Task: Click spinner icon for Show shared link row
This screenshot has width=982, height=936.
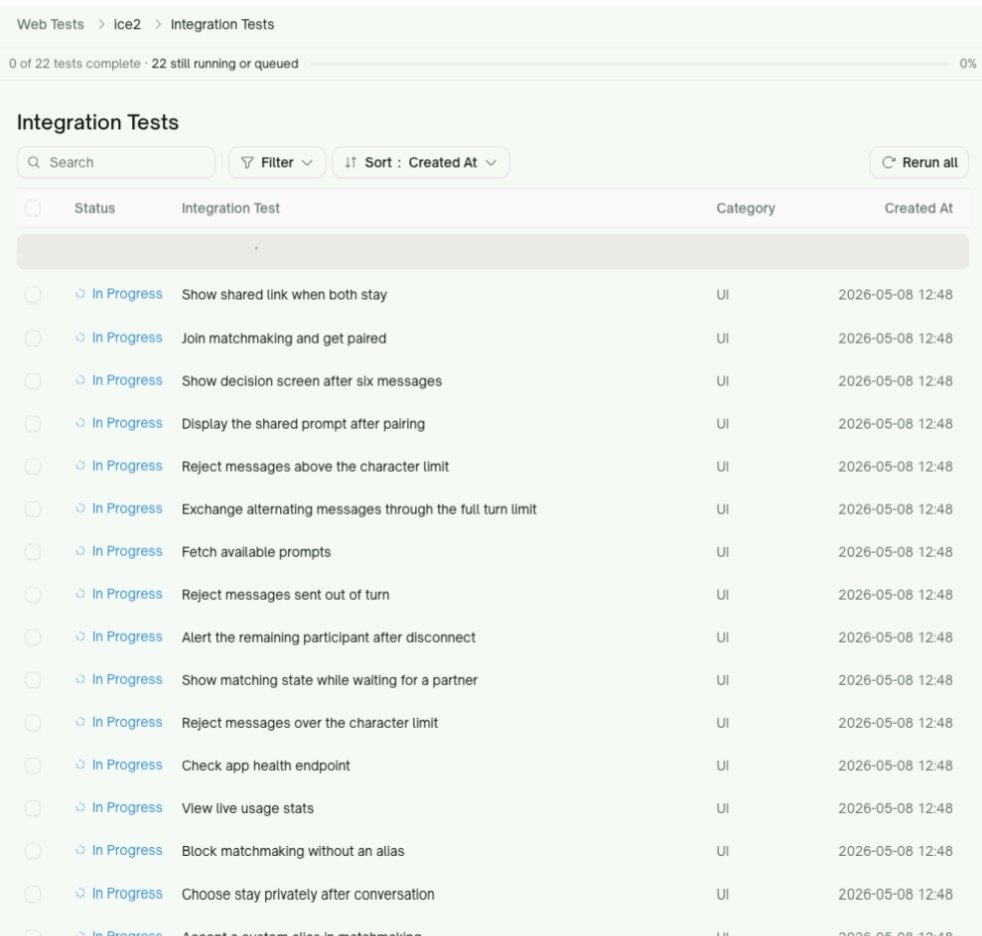Action: 80,294
